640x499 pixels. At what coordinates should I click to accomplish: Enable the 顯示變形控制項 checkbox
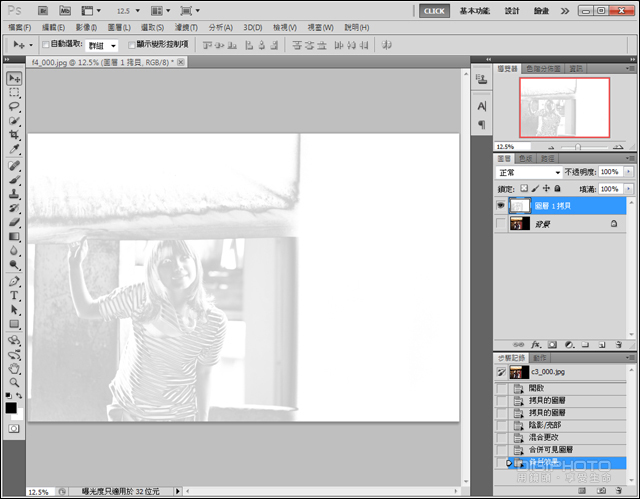click(x=131, y=45)
